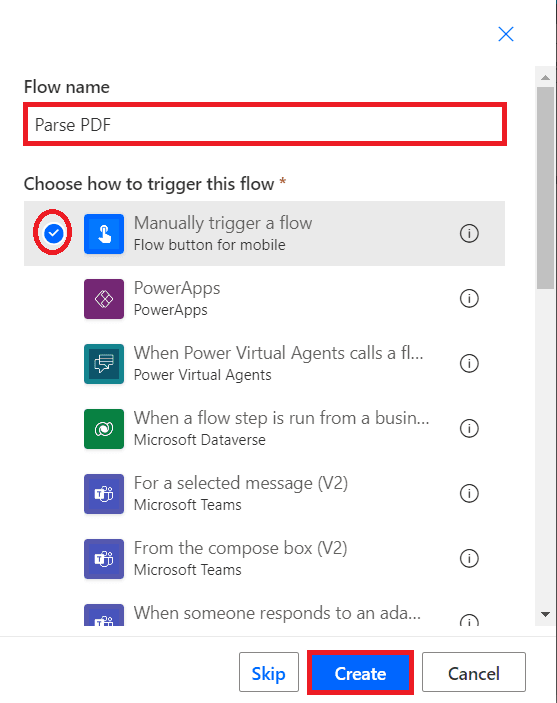Image resolution: width=557 pixels, height=703 pixels.
Task: Open info for the Microsoft Dataverse trigger
Action: 469,429
